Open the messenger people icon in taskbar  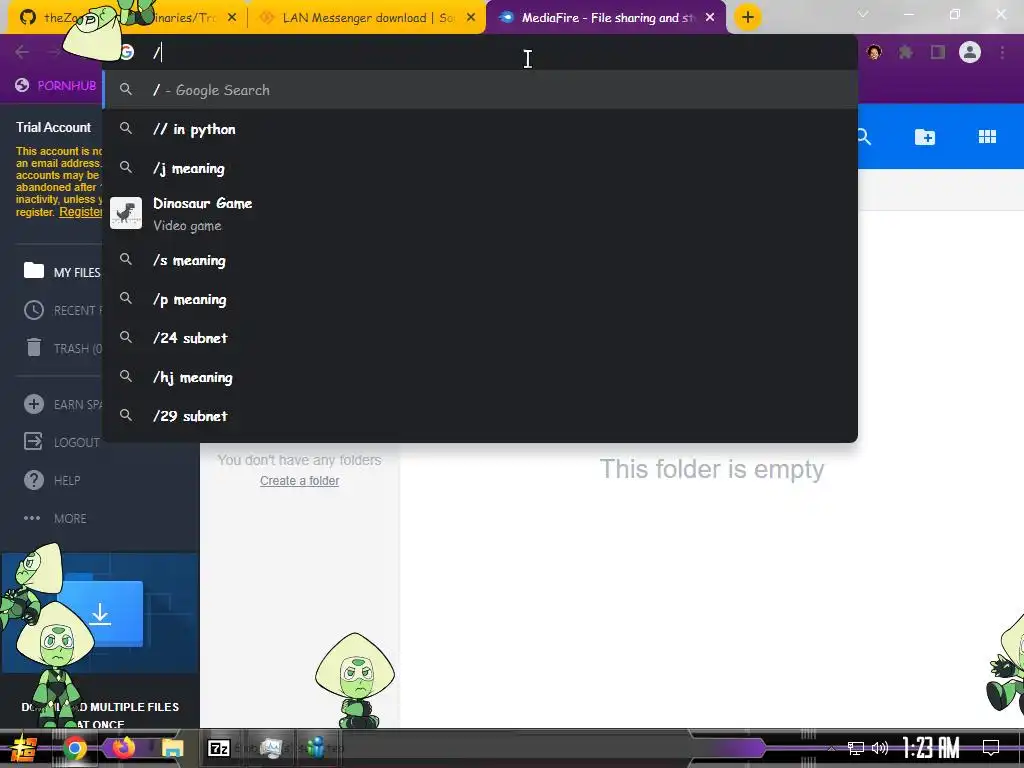click(x=317, y=747)
